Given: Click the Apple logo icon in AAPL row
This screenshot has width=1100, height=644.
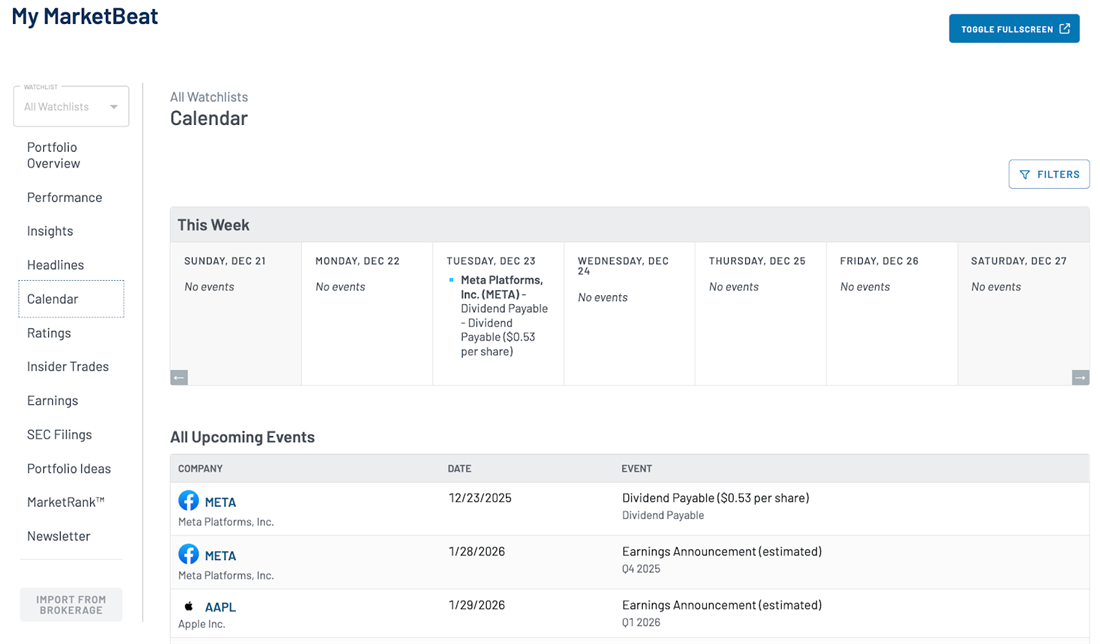Looking at the screenshot, I should [x=188, y=606].
